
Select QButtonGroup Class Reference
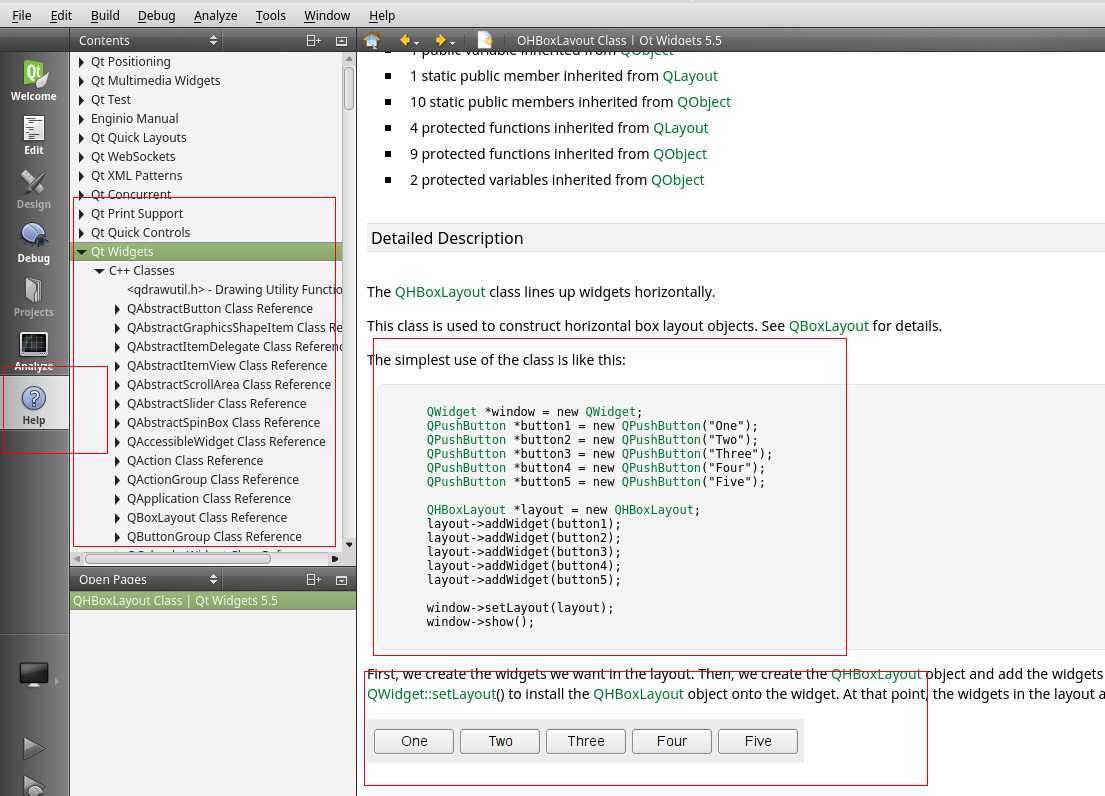pyautogui.click(x=214, y=537)
